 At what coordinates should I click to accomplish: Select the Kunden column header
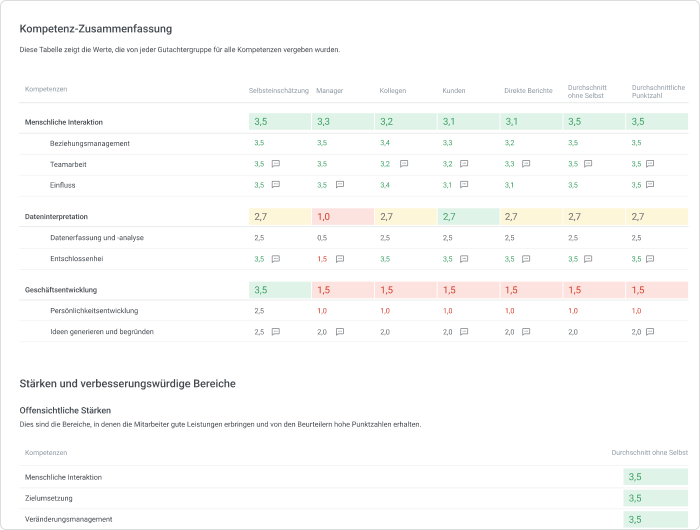point(454,91)
